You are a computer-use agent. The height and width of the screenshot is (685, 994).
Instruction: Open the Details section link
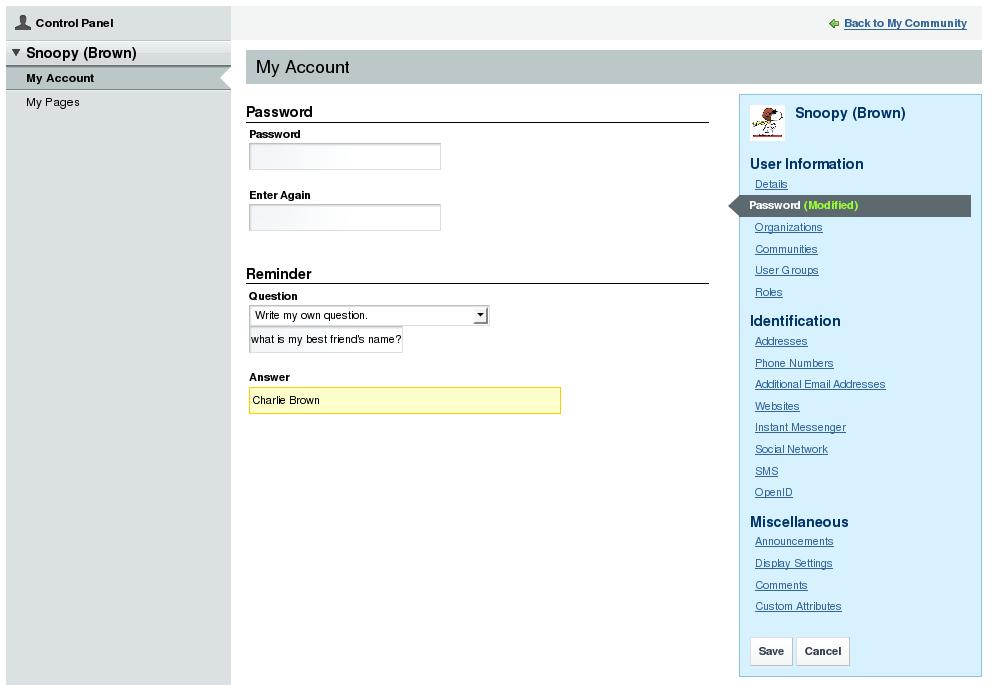pyautogui.click(x=771, y=184)
